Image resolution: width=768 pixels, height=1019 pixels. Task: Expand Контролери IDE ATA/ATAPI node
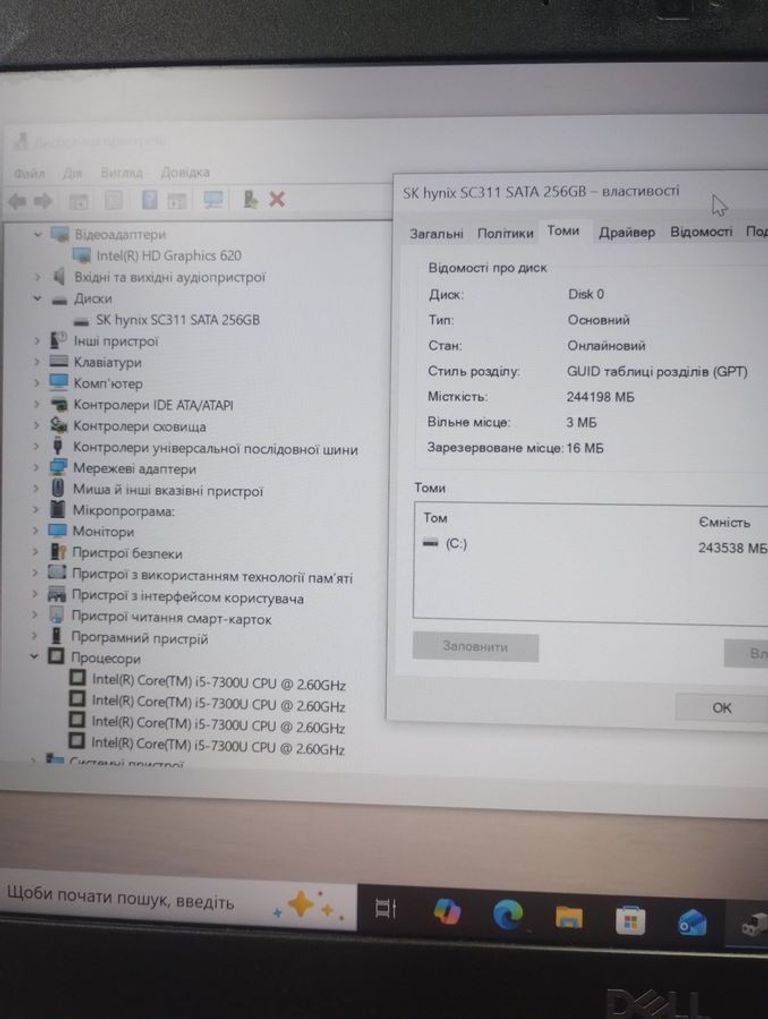[37, 405]
